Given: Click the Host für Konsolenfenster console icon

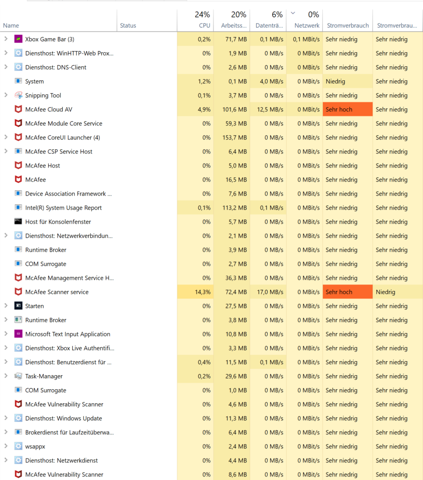Looking at the screenshot, I should point(18,222).
